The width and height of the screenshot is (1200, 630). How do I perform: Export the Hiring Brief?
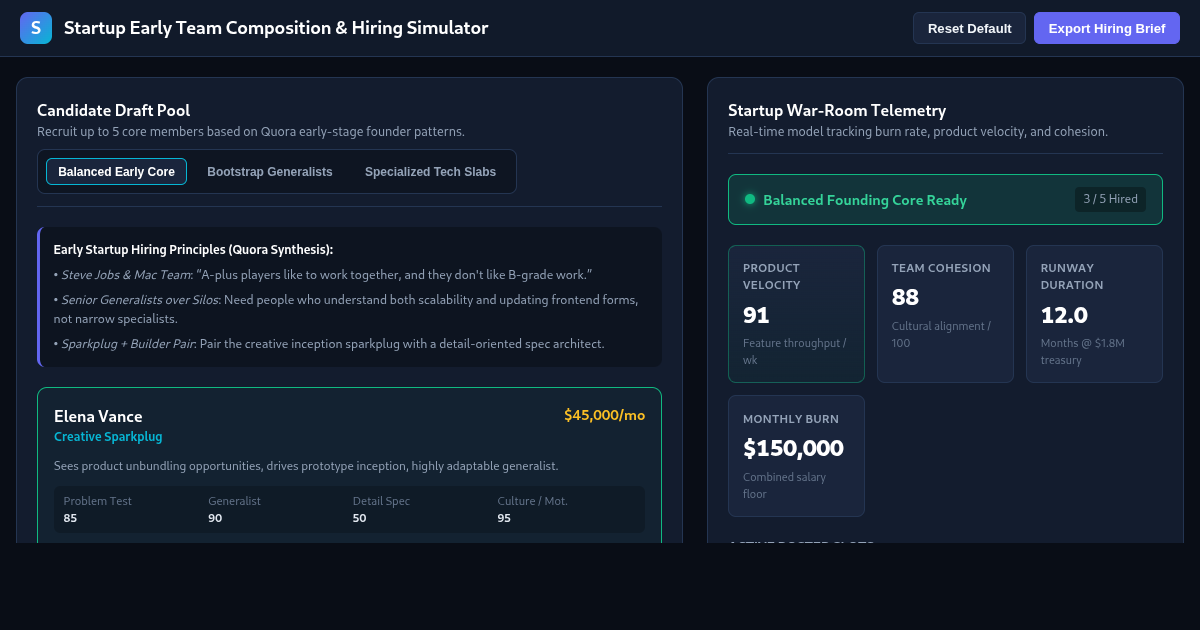coord(1107,28)
